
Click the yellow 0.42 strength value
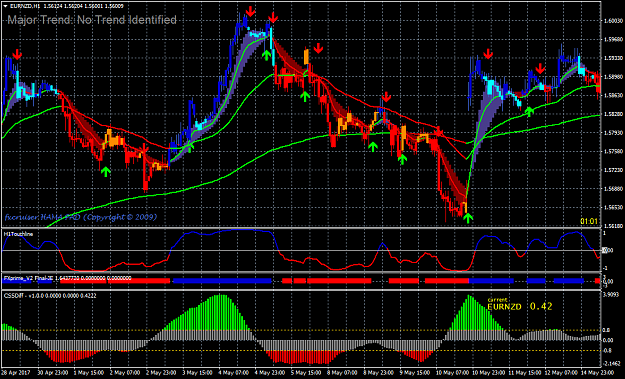pos(541,306)
